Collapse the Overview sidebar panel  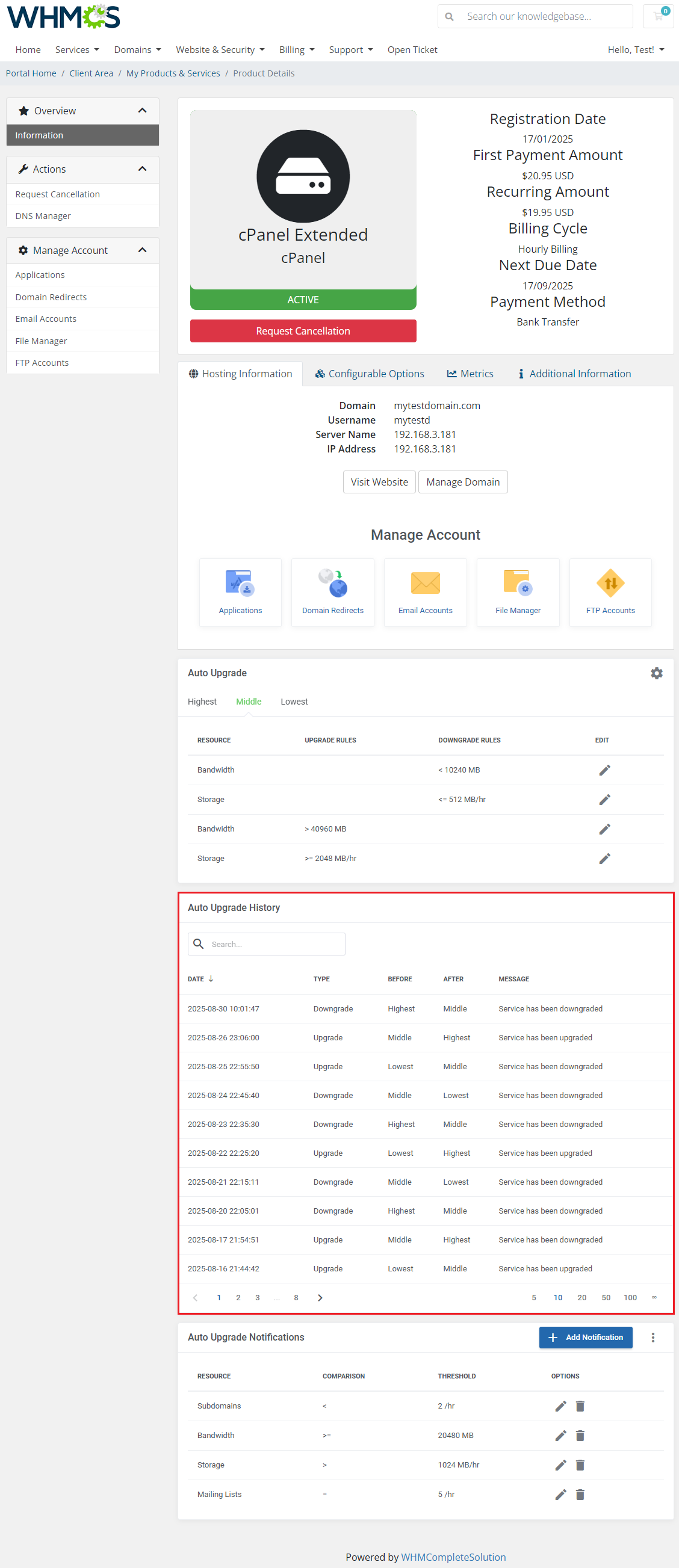pyautogui.click(x=143, y=111)
